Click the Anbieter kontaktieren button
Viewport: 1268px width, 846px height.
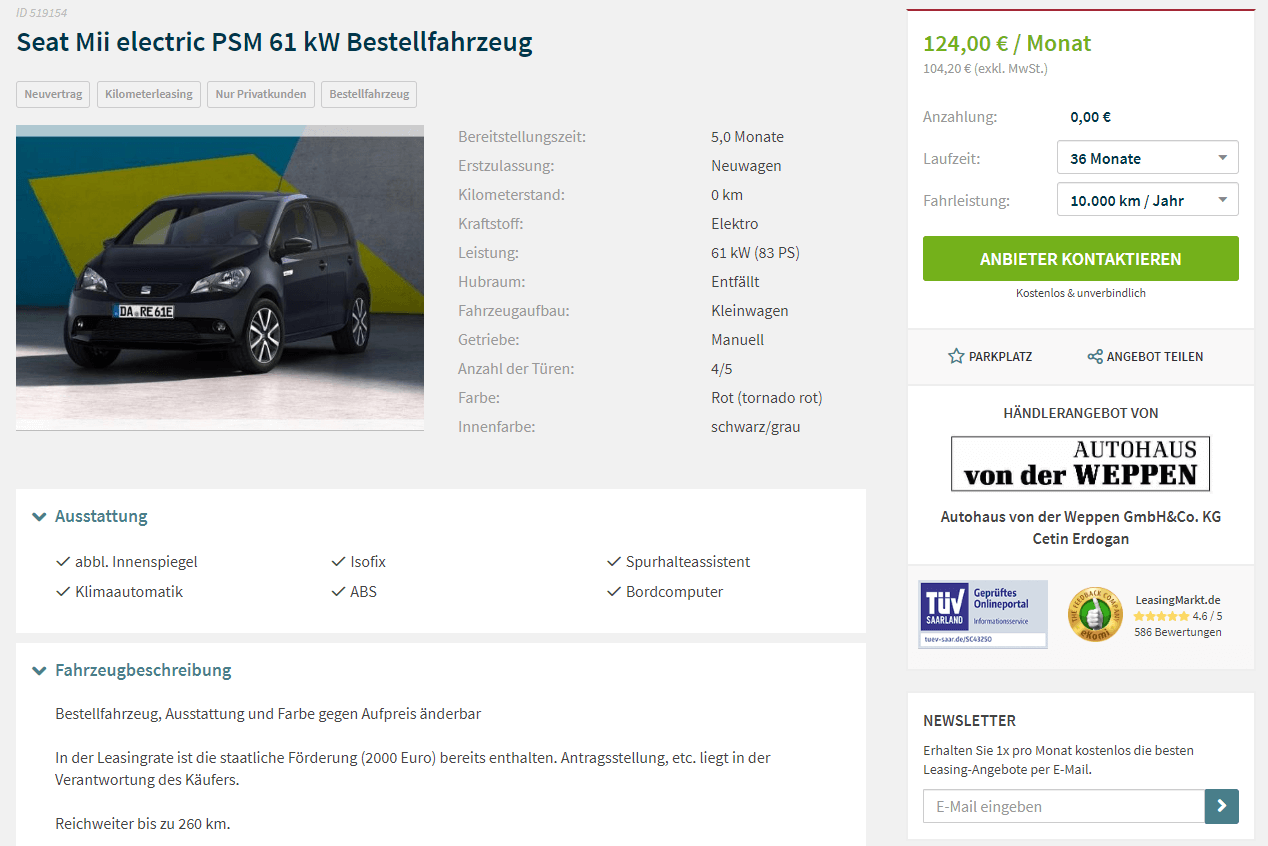click(1081, 259)
